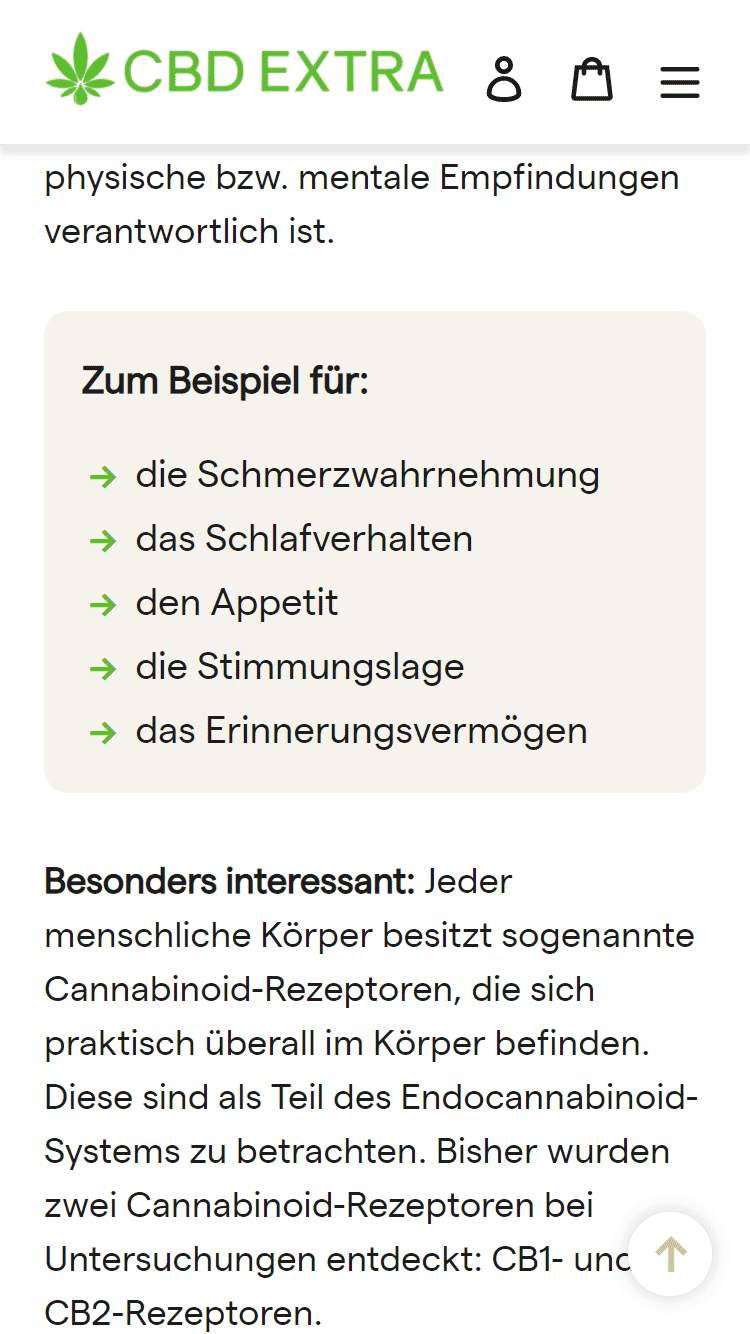Screen dimensions: 750x1334
Task: Click the scroll-to-top arrow button
Action: (x=671, y=1254)
